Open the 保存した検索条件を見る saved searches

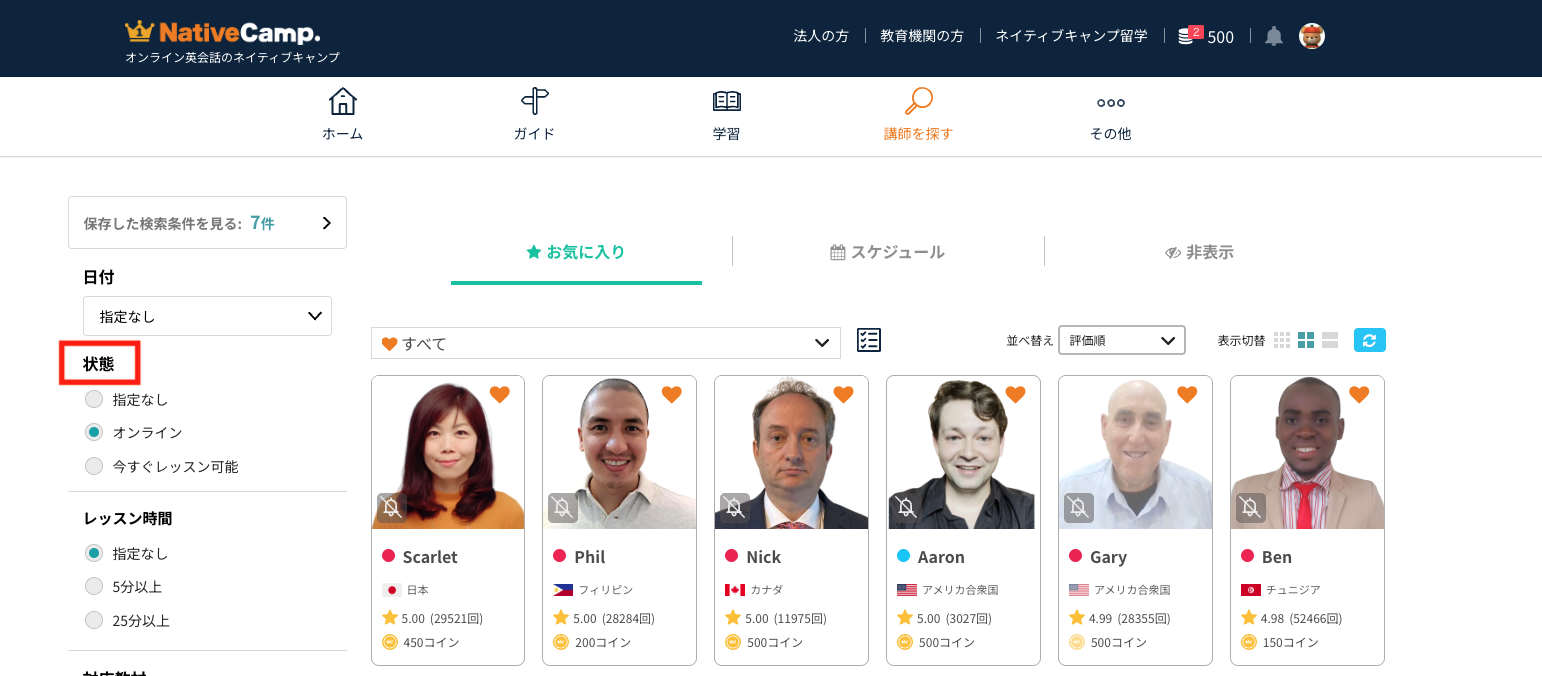pyautogui.click(x=207, y=223)
